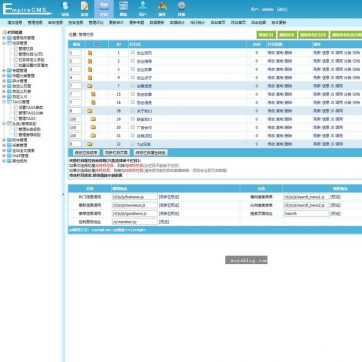Click the file icon of column ID 1
Screen dimensions: 362x362
90,53
